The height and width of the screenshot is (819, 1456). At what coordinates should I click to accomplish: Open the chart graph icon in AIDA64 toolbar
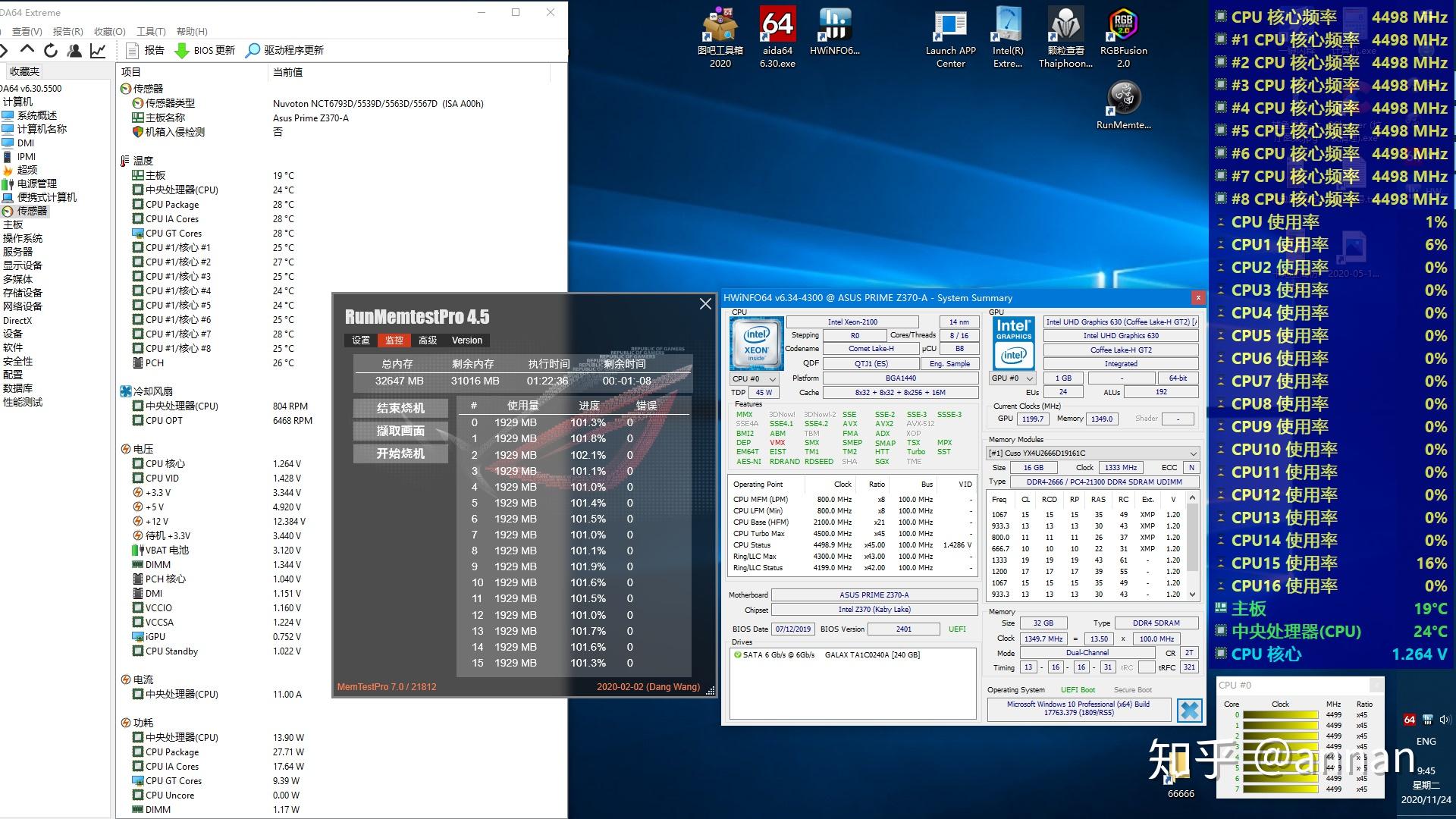point(98,50)
